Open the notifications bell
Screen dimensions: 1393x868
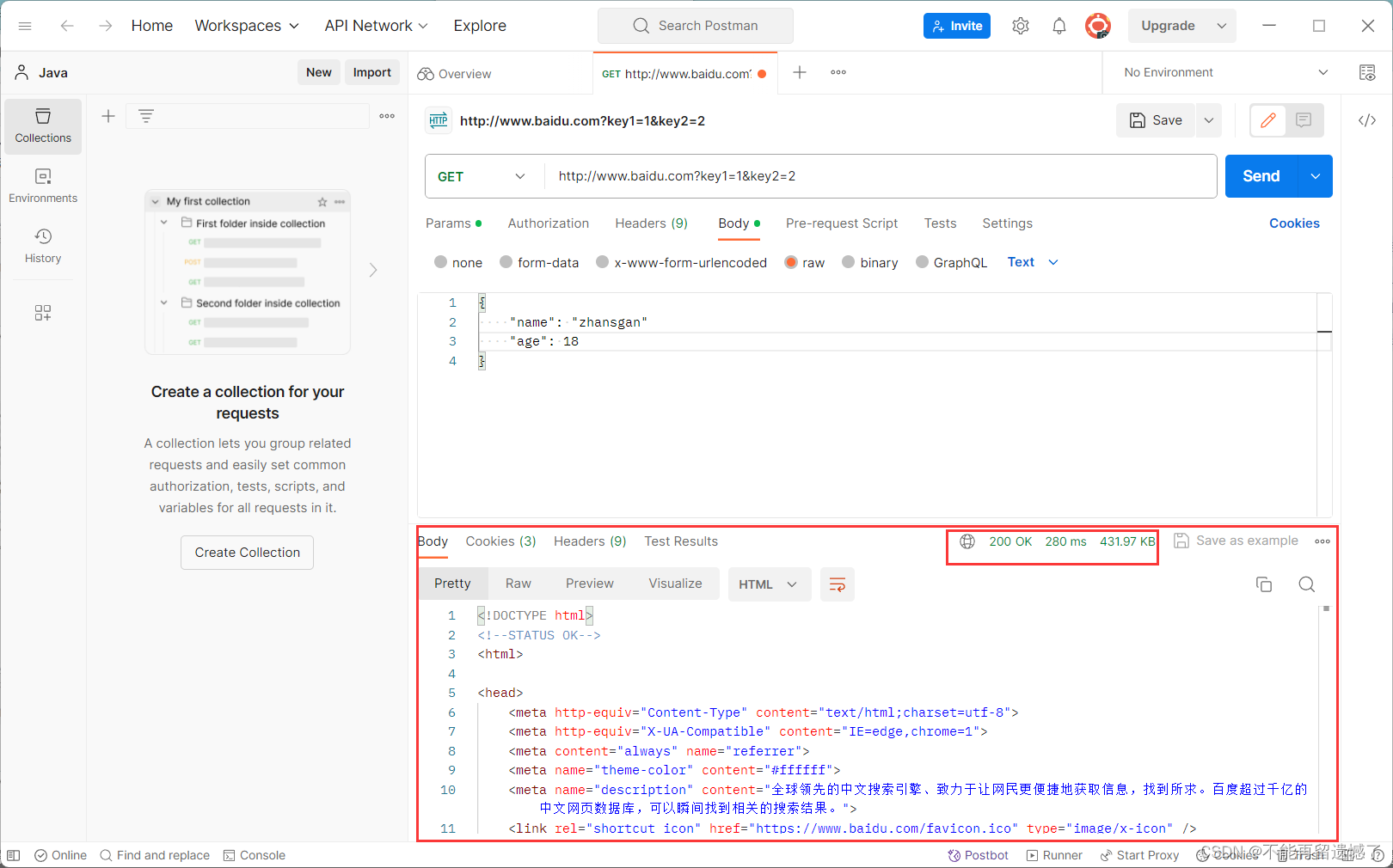tap(1059, 26)
